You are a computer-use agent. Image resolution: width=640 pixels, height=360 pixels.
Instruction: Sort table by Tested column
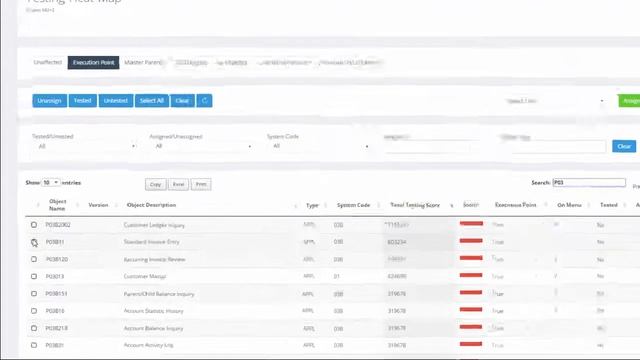pyautogui.click(x=609, y=205)
